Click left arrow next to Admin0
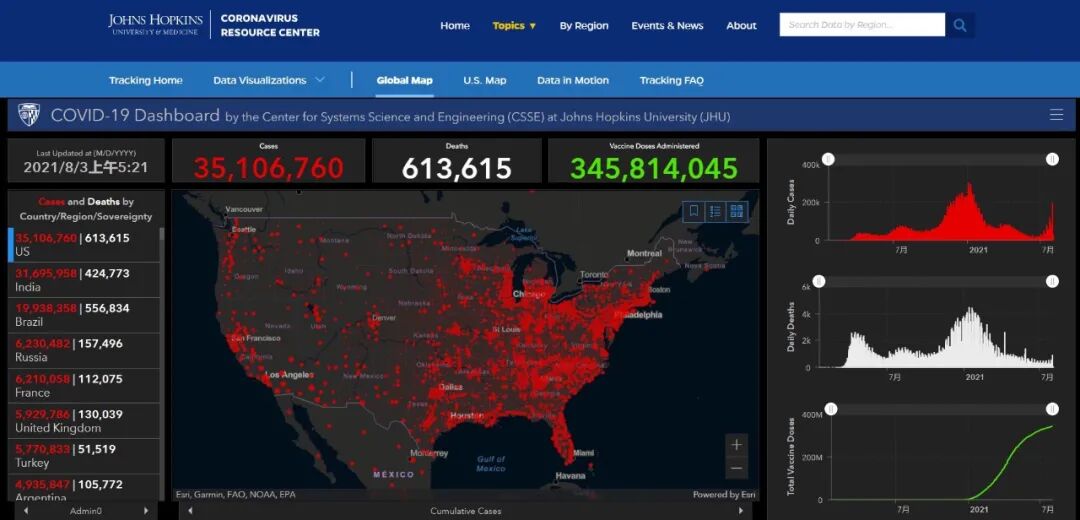Screen dimensions: 1080x520 click(x=25, y=511)
